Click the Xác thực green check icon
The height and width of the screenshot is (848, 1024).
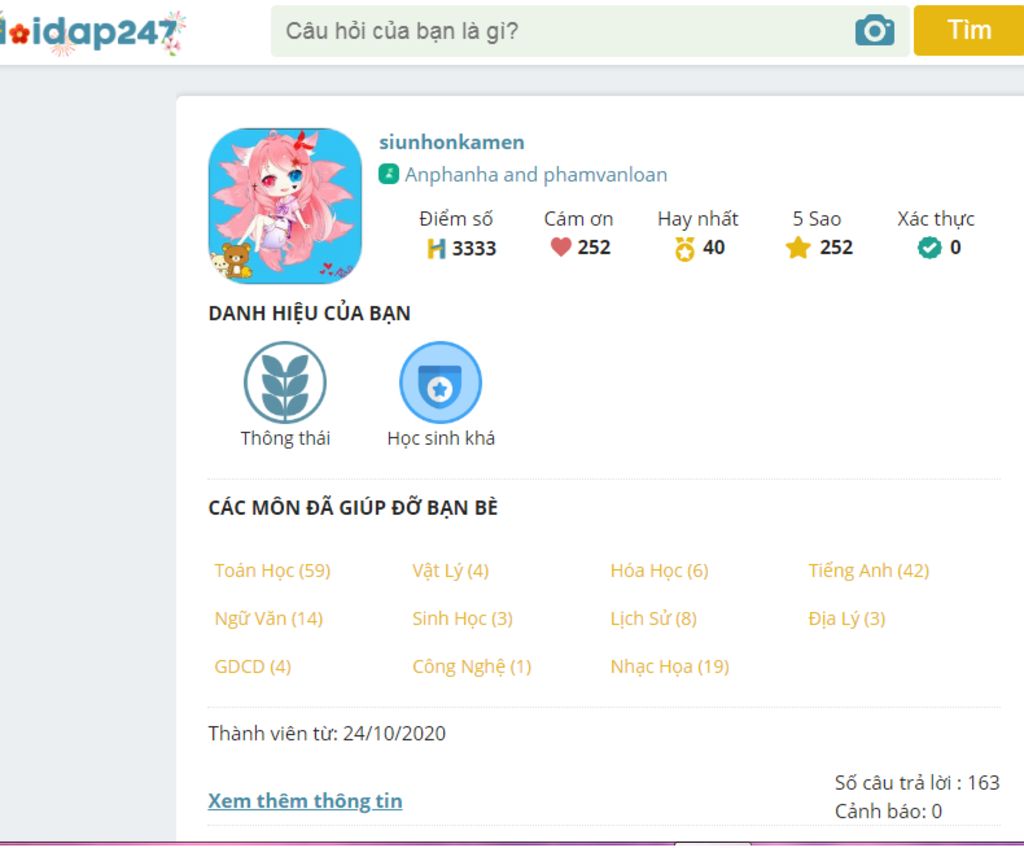click(x=929, y=248)
